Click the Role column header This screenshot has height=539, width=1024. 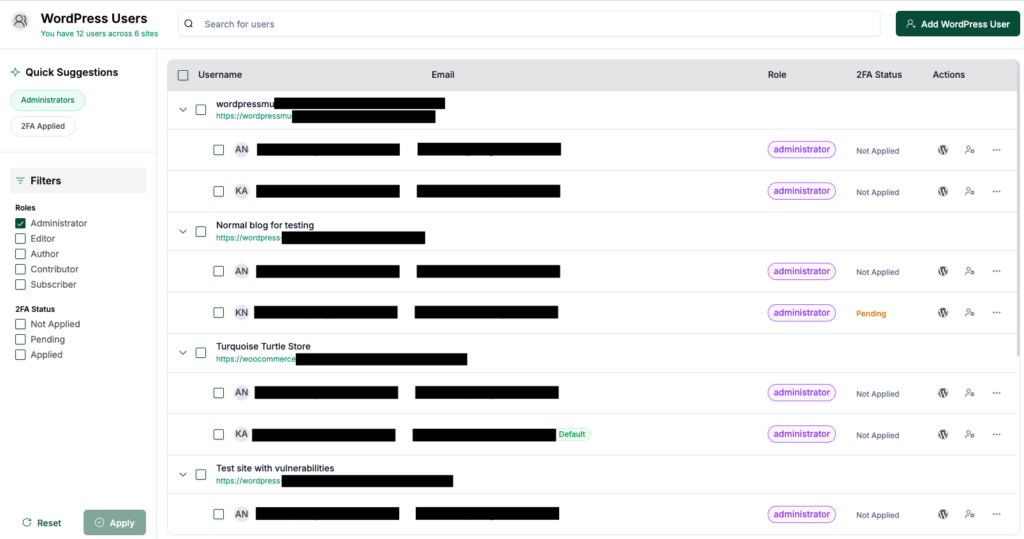(776, 75)
